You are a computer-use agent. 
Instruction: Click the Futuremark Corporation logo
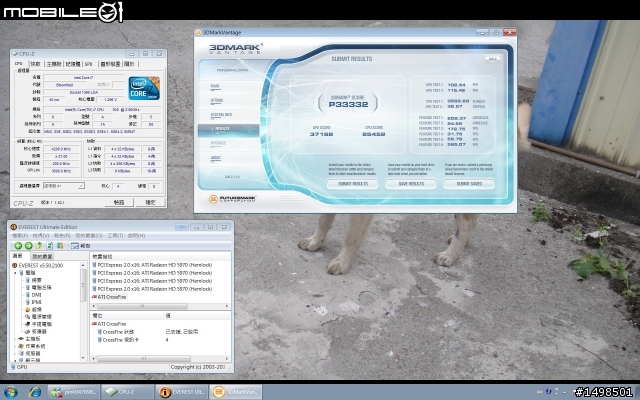[232, 199]
